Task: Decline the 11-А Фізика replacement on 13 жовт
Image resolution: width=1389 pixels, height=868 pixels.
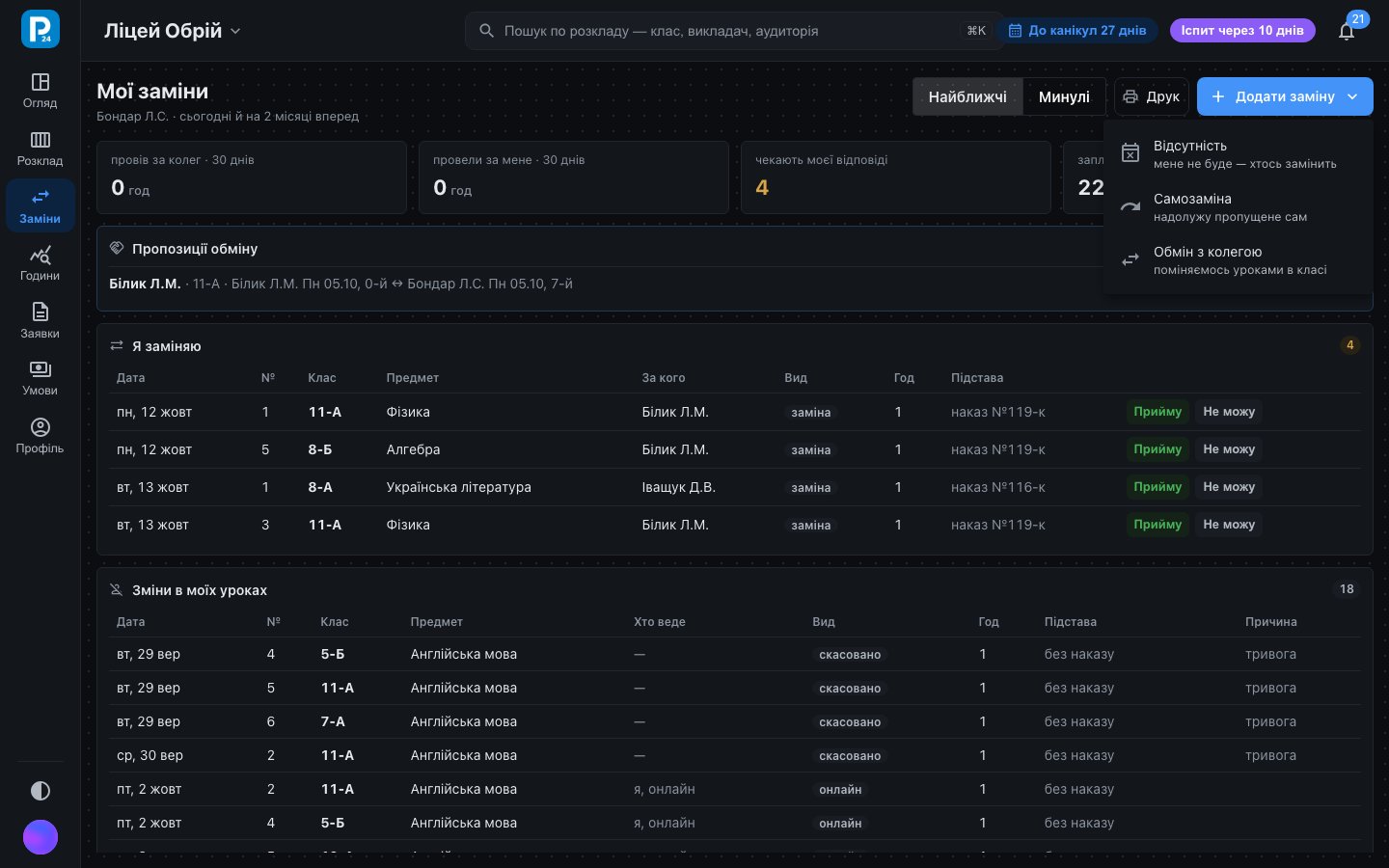Action: pyautogui.click(x=1229, y=525)
